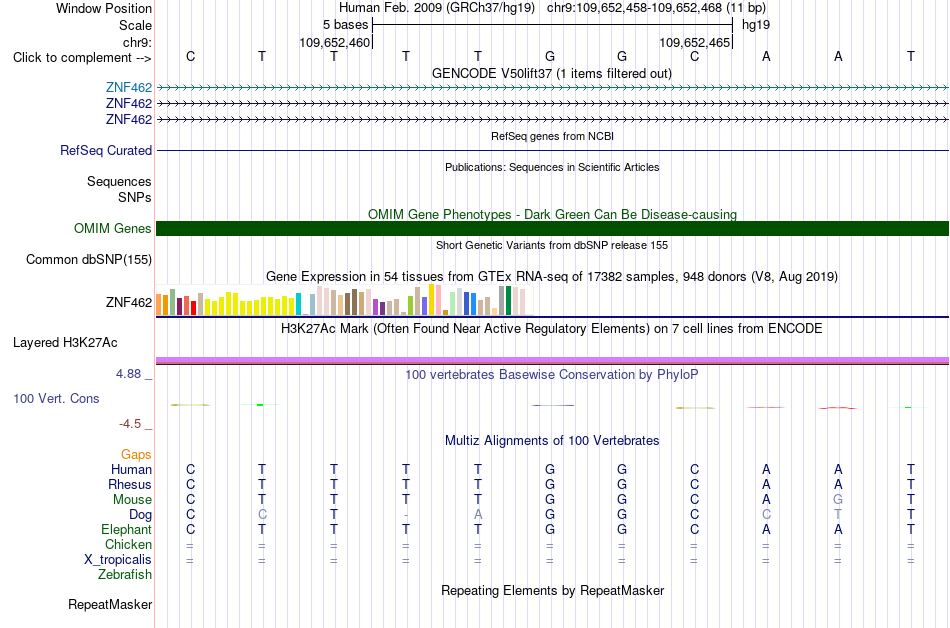Click the purple H3K27Ac signal bar
This screenshot has width=950, height=628.
[552, 360]
